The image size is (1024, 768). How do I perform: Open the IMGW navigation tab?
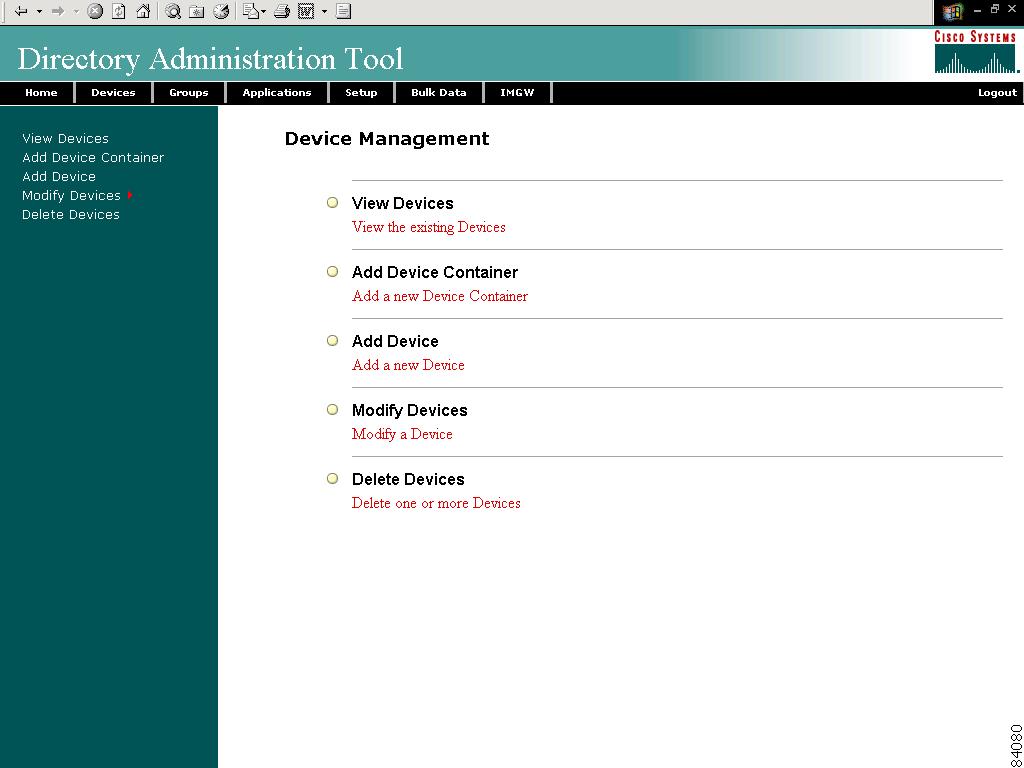517,93
